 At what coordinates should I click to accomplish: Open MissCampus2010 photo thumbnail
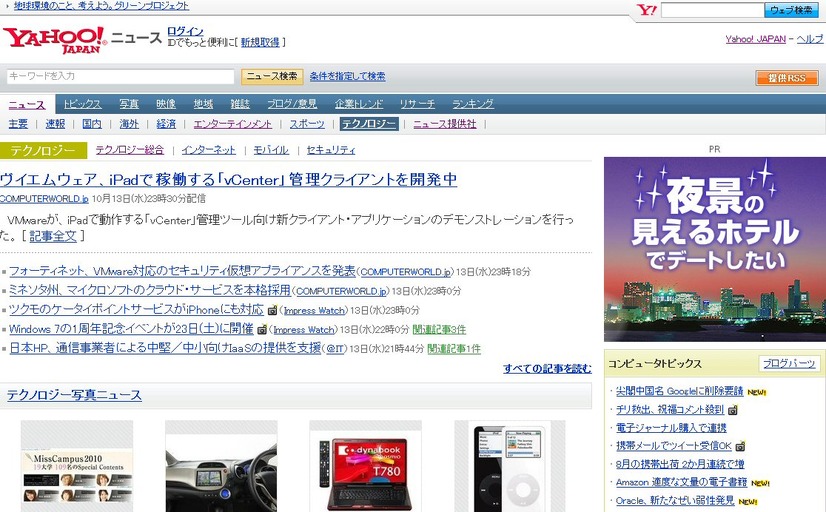point(77,466)
